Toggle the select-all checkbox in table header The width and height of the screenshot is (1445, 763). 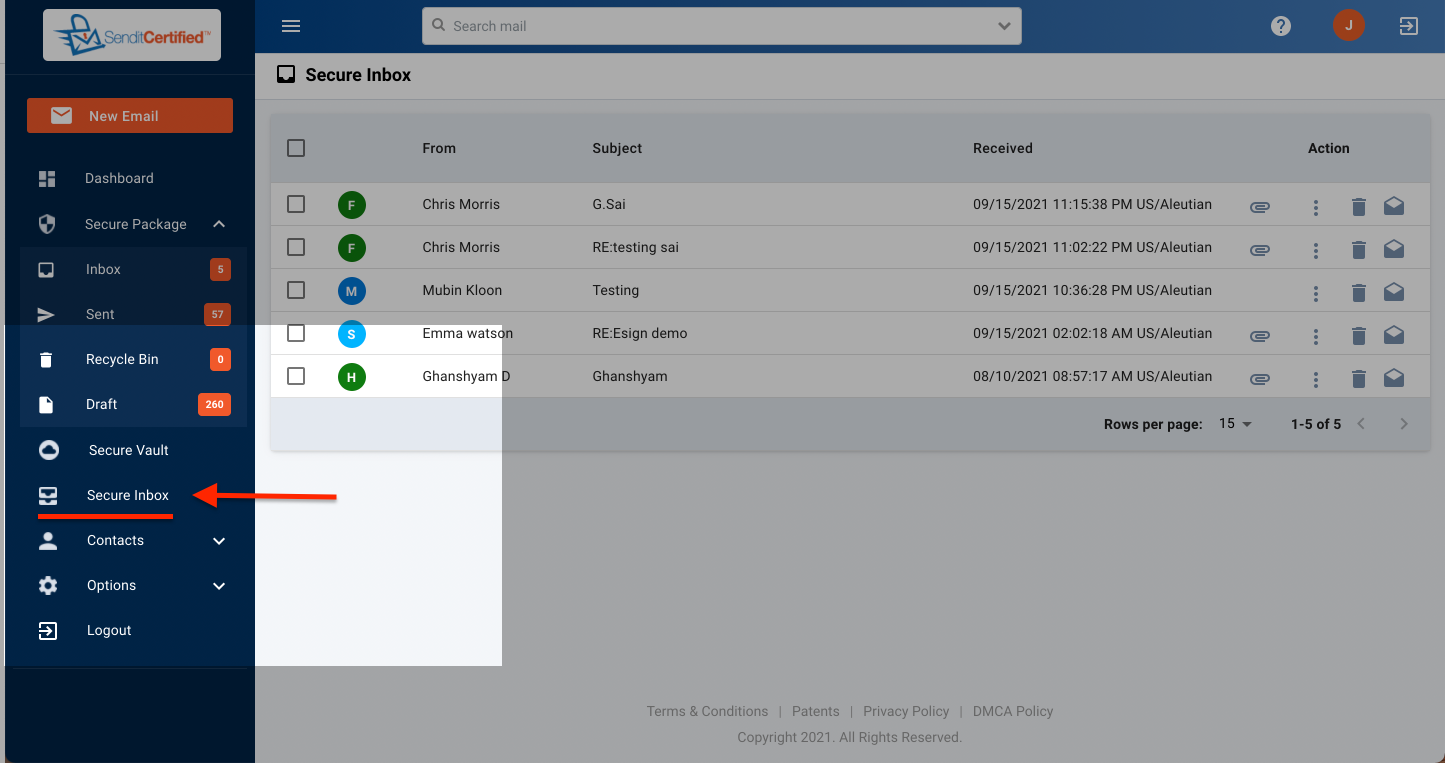296,148
